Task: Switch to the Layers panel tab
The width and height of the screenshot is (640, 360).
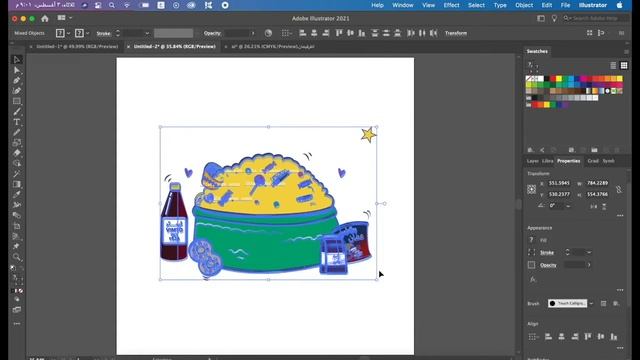Action: tap(533, 161)
